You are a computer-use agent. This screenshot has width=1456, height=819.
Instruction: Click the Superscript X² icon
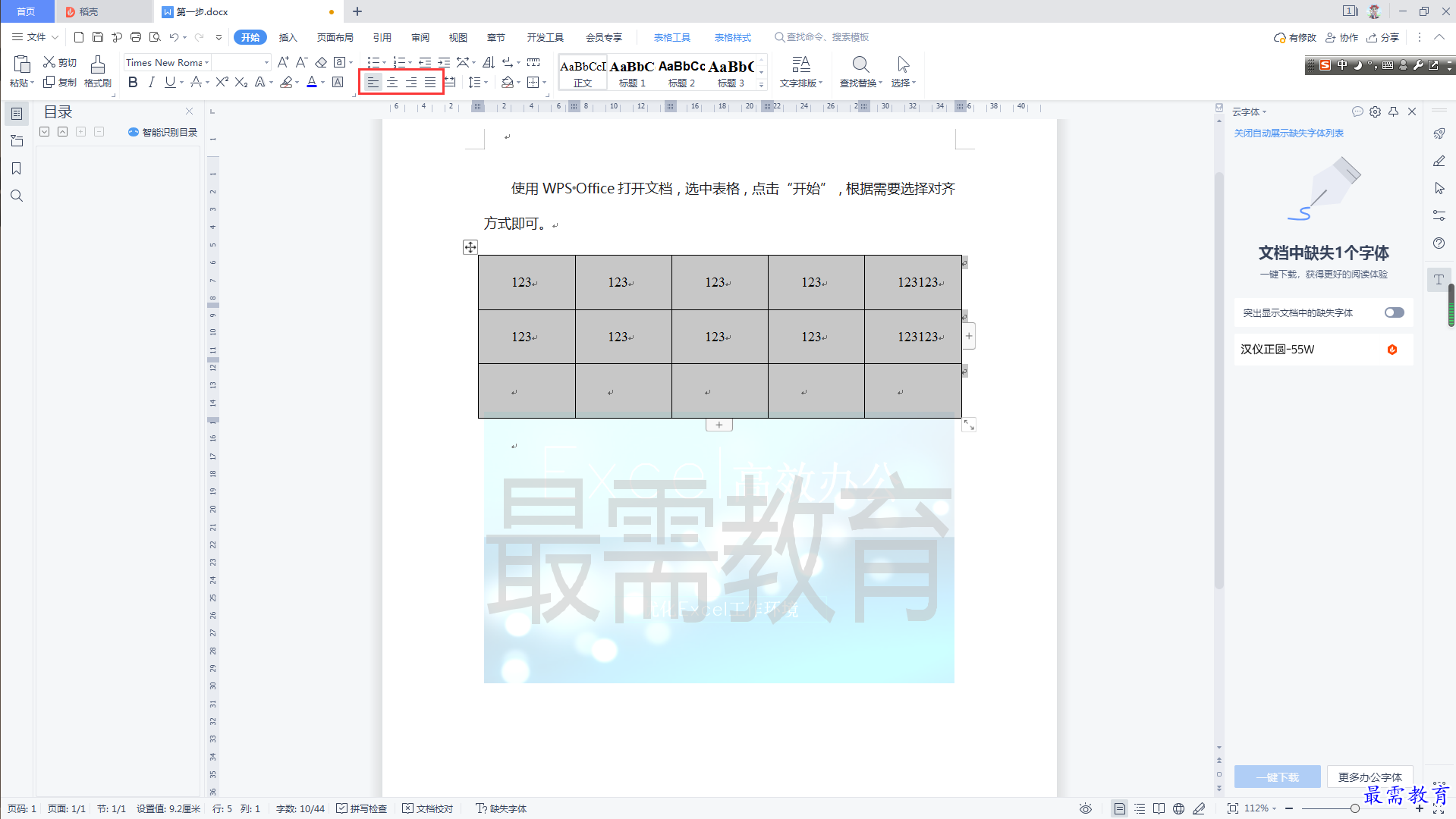222,82
